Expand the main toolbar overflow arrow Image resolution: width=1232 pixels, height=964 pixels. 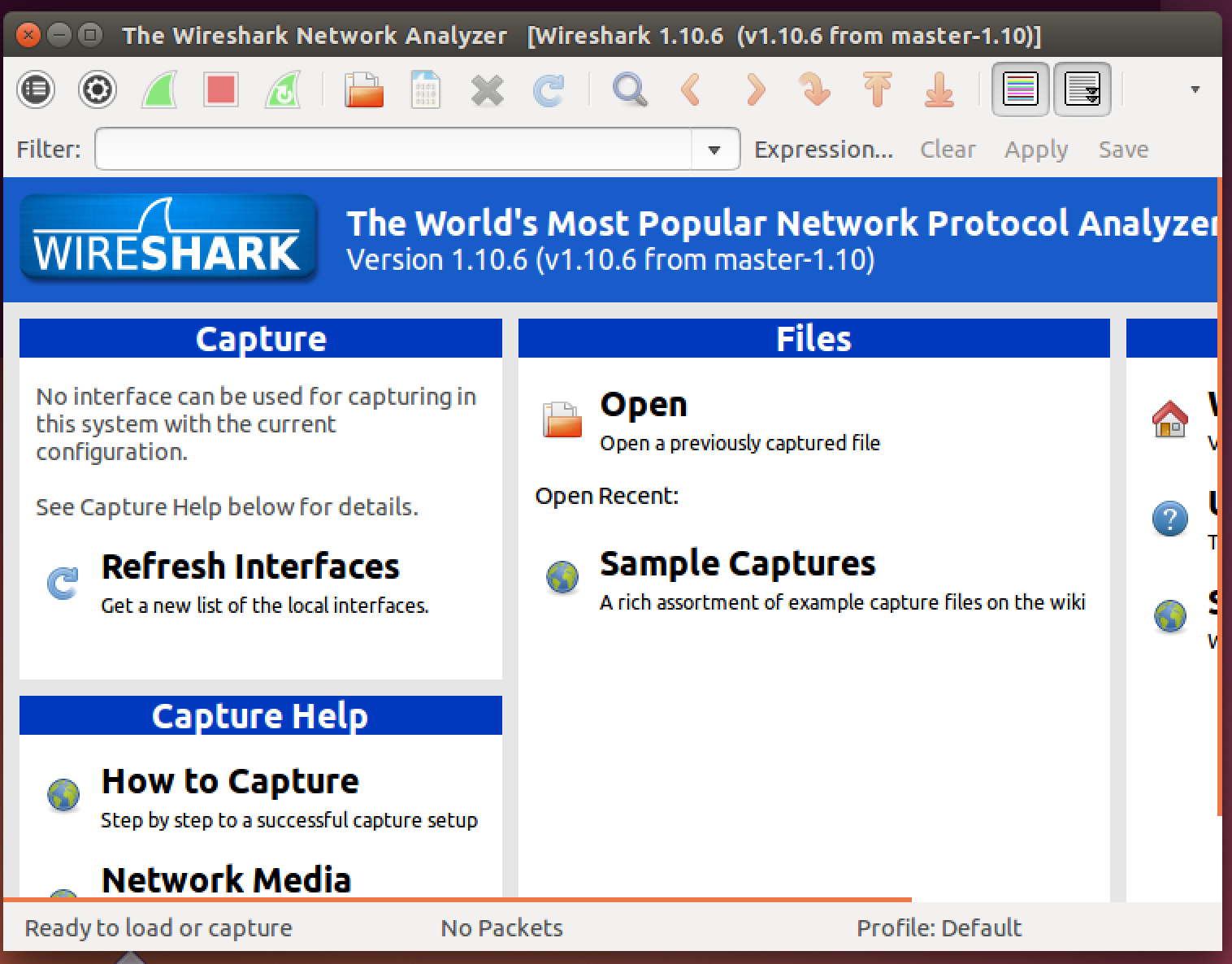coord(1195,89)
